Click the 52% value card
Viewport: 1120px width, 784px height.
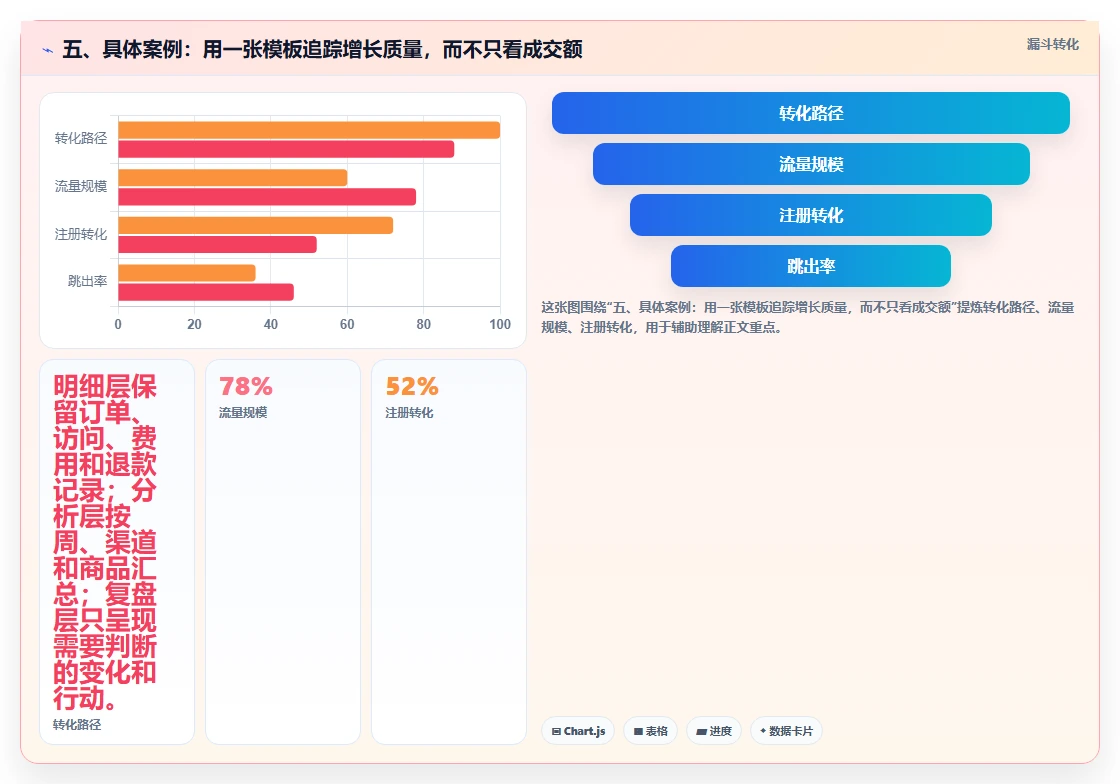tap(449, 552)
